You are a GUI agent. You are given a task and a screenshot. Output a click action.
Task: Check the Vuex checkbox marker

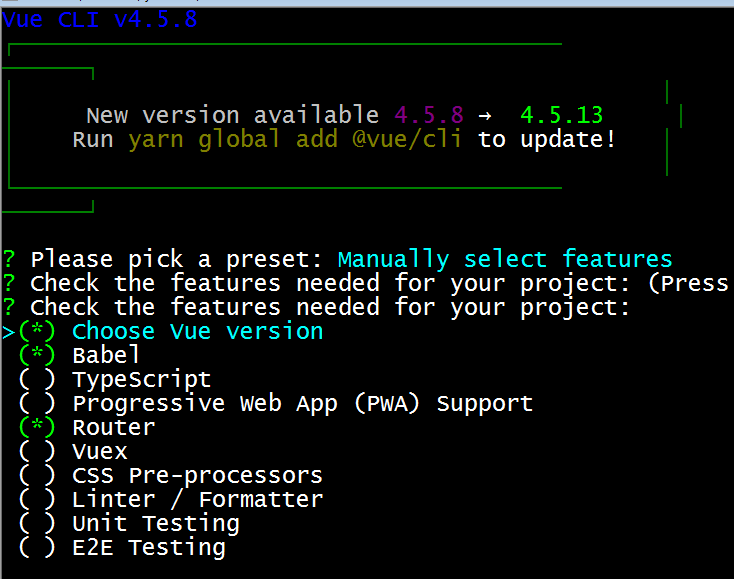point(37,451)
